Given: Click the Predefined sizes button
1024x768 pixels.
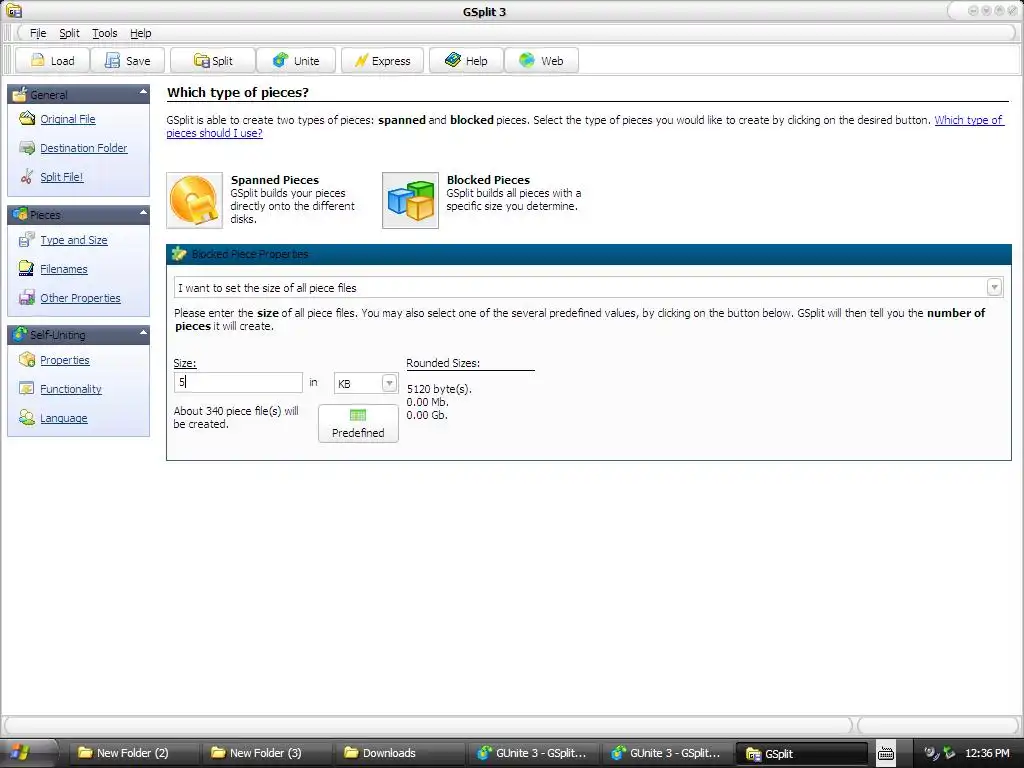Looking at the screenshot, I should pyautogui.click(x=358, y=423).
